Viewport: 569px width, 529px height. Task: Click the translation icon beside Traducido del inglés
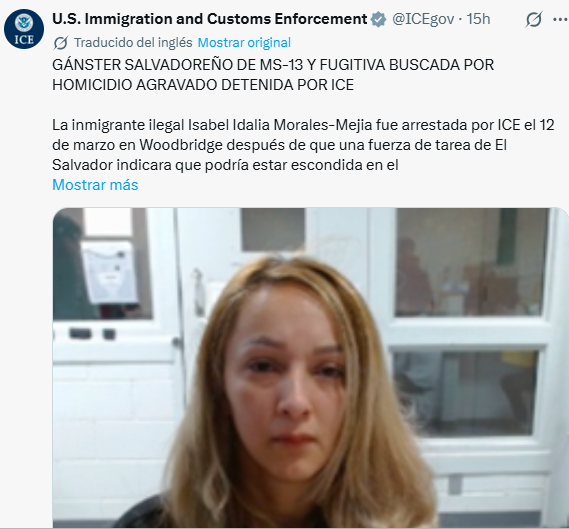[60, 43]
